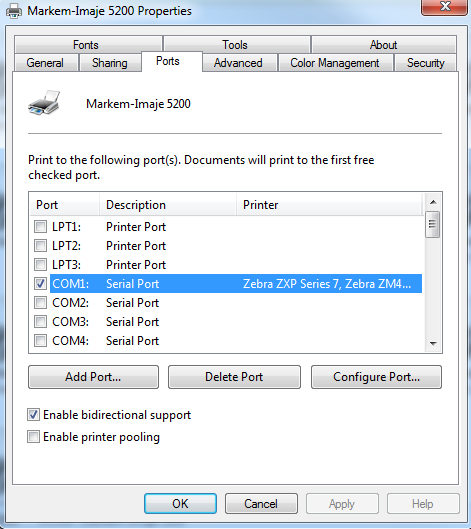Click the Apply button
Viewport: 471px width, 529px height.
click(x=342, y=504)
